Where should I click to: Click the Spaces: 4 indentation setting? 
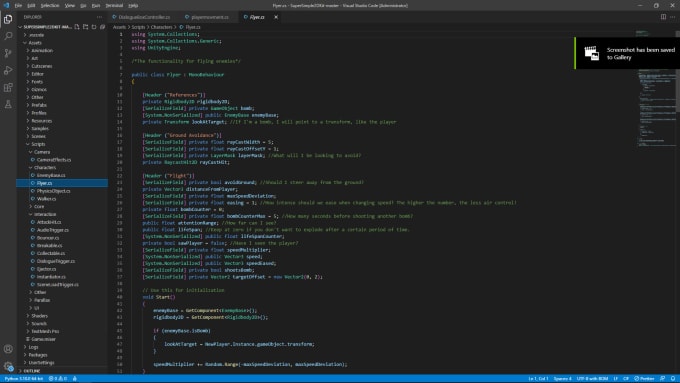coord(562,379)
